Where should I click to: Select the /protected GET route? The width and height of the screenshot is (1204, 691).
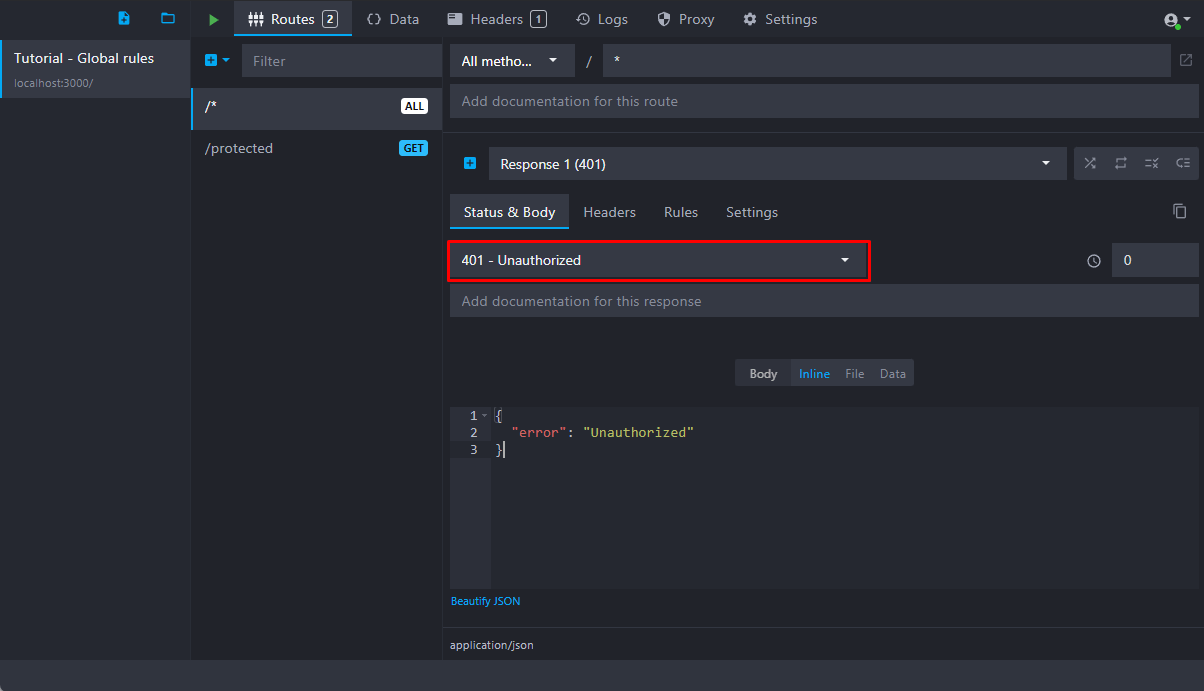(316, 148)
